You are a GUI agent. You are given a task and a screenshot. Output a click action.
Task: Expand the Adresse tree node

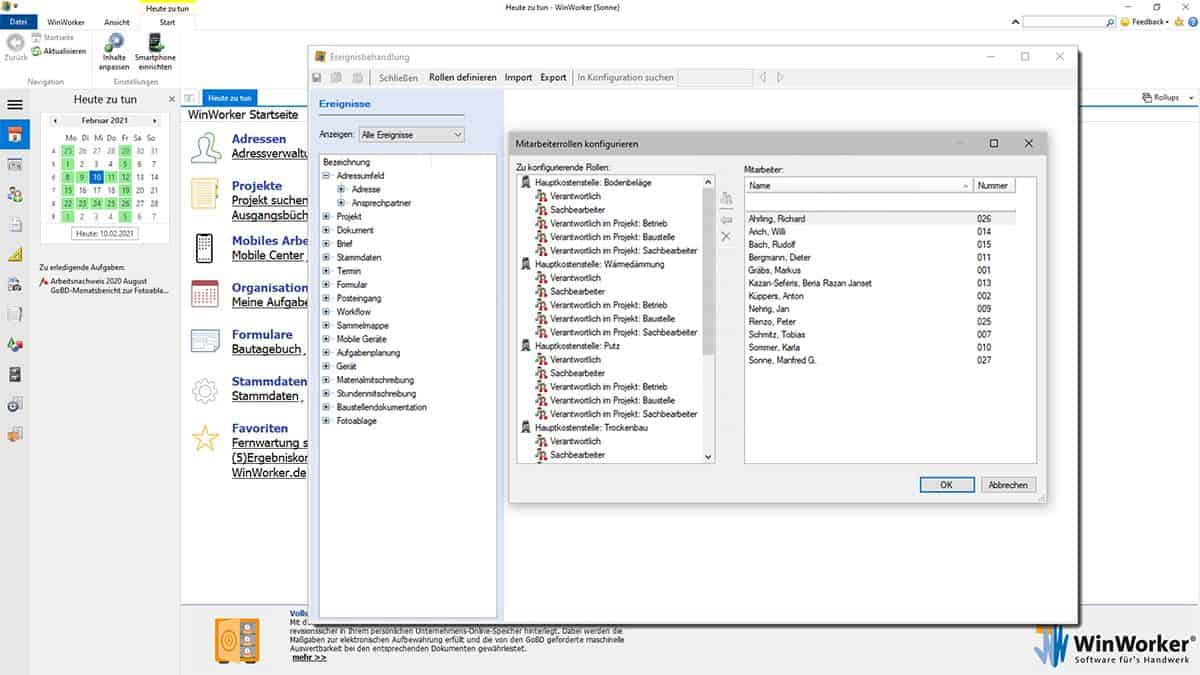(342, 189)
